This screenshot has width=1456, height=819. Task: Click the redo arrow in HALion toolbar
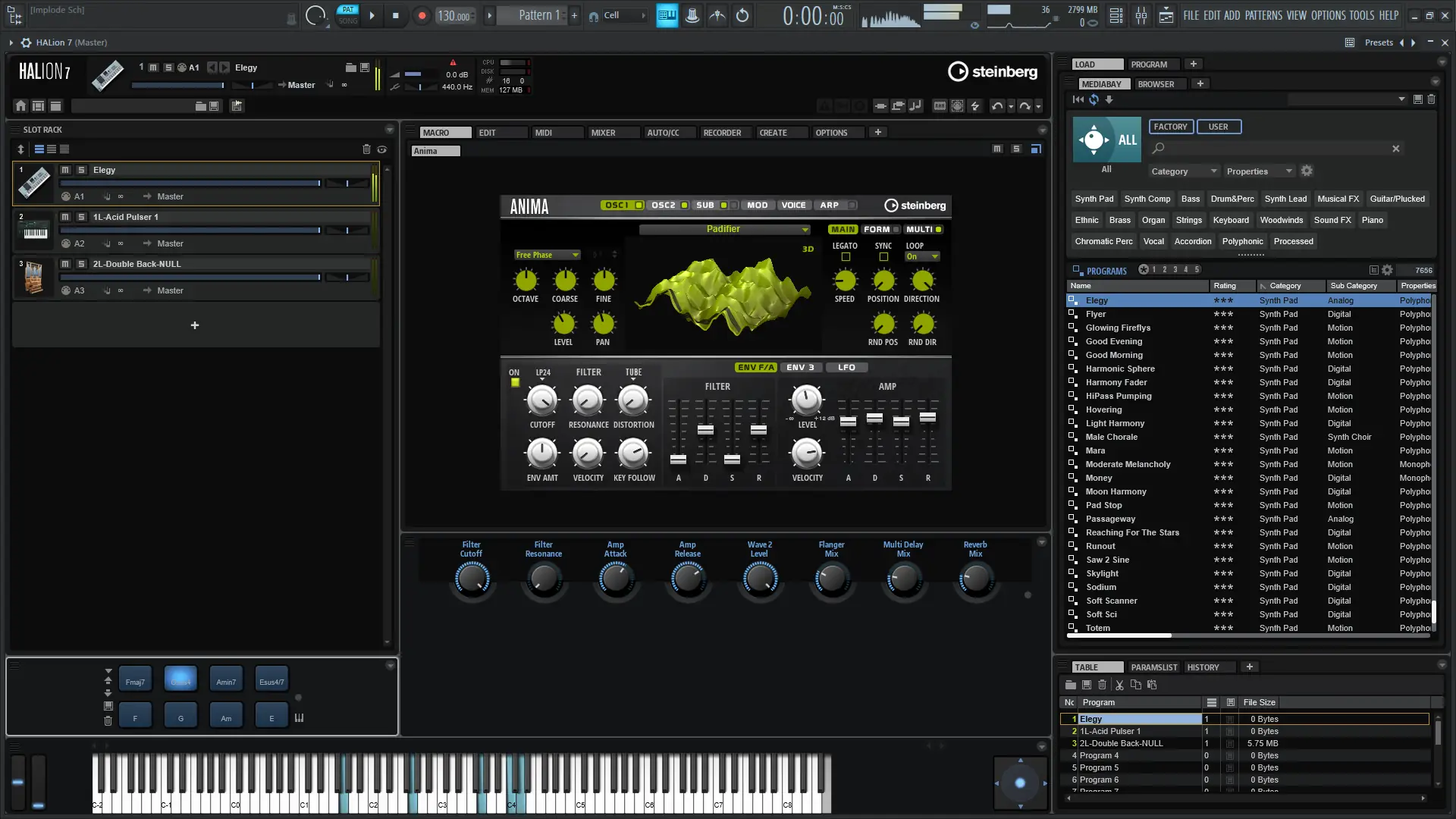pos(1025,106)
